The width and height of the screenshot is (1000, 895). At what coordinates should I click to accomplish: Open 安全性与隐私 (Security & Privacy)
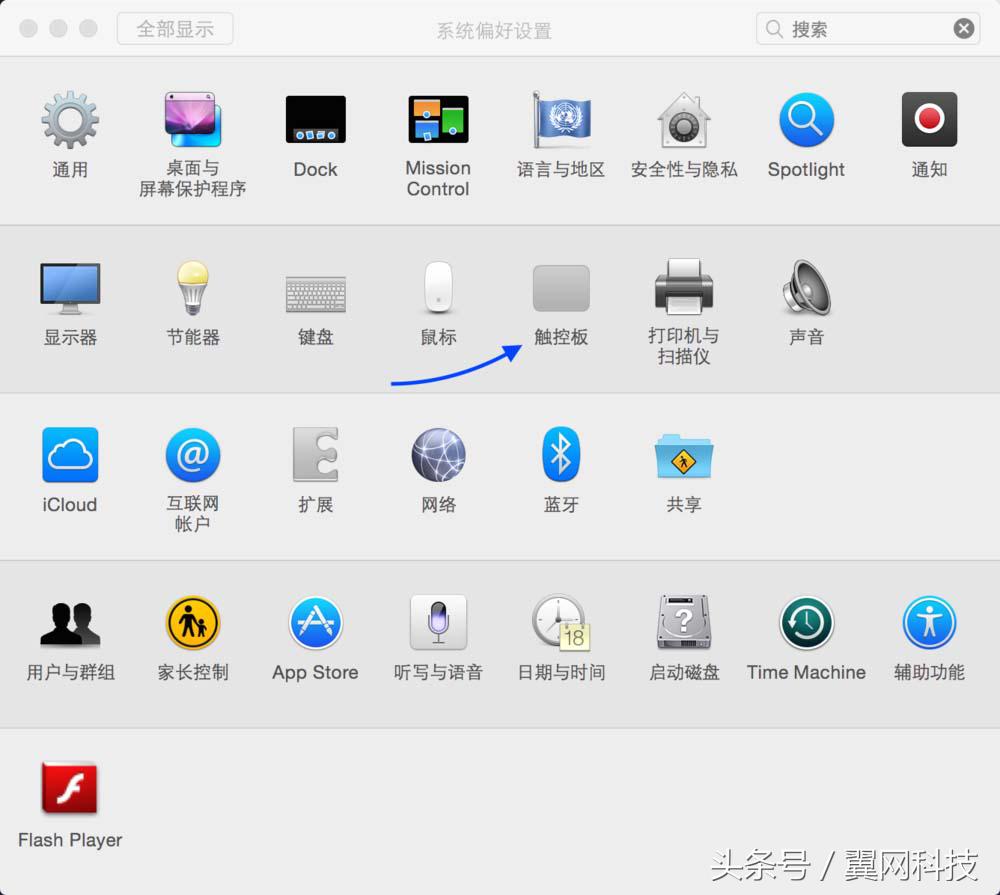(x=683, y=120)
